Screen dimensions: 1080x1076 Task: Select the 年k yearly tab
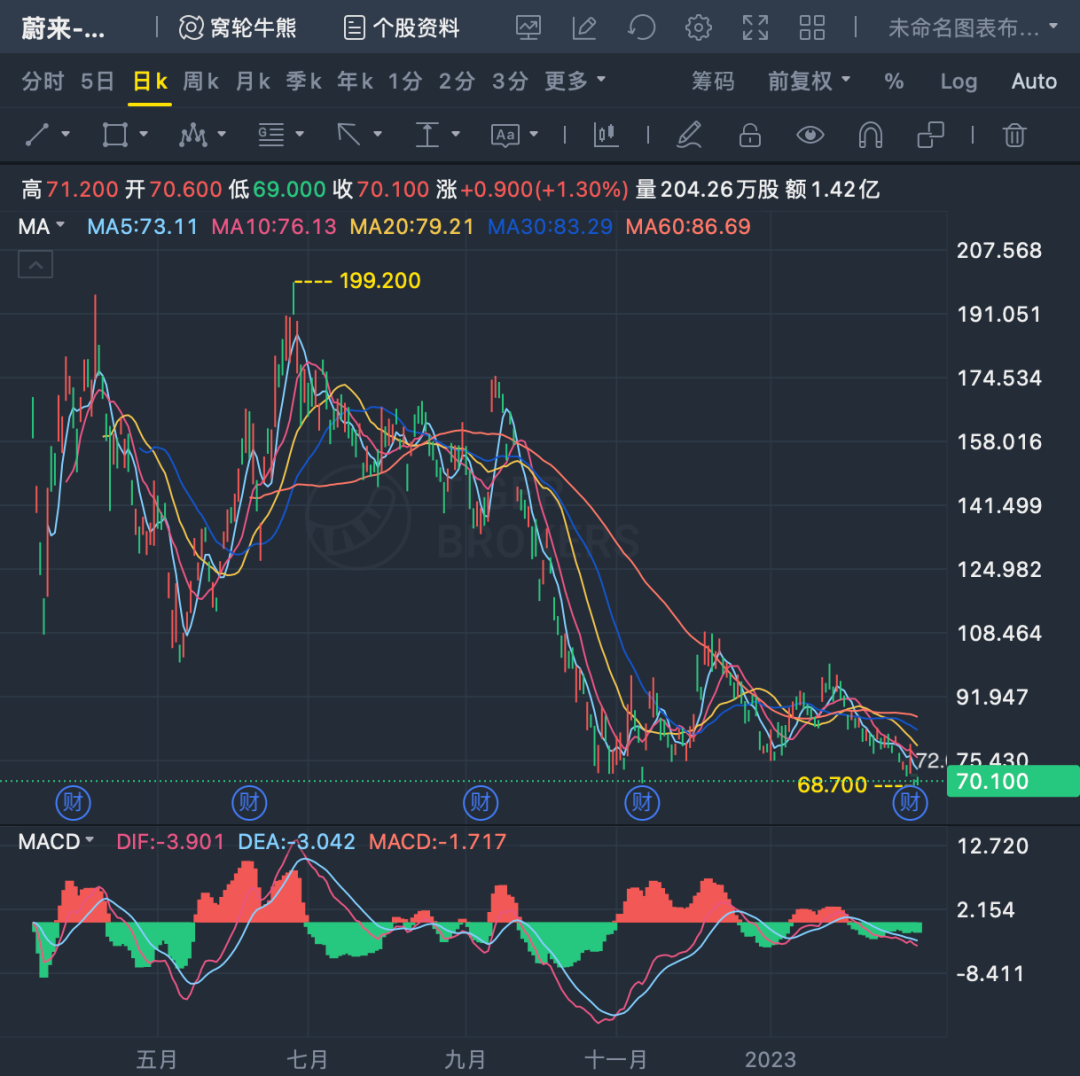(355, 81)
